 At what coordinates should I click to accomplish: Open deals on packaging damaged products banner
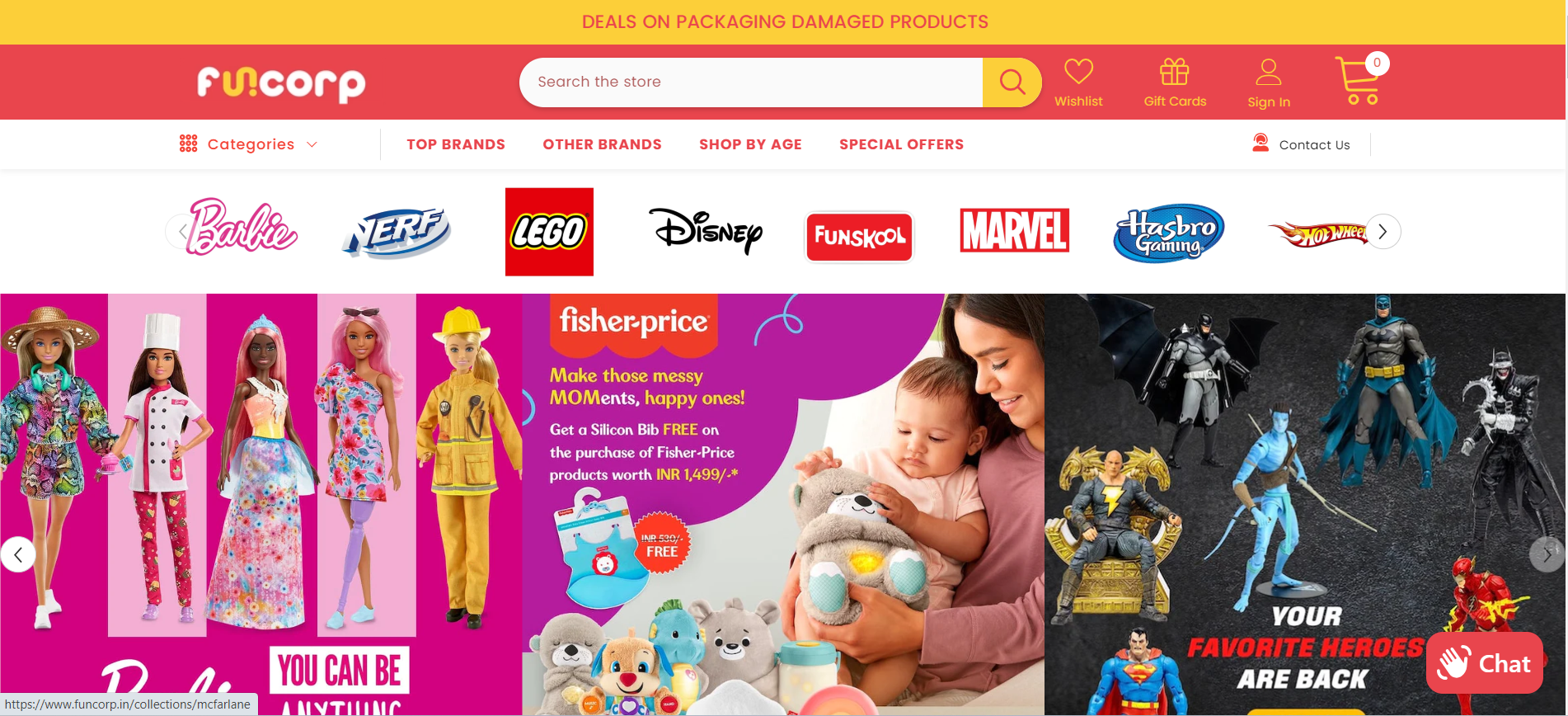(x=785, y=22)
